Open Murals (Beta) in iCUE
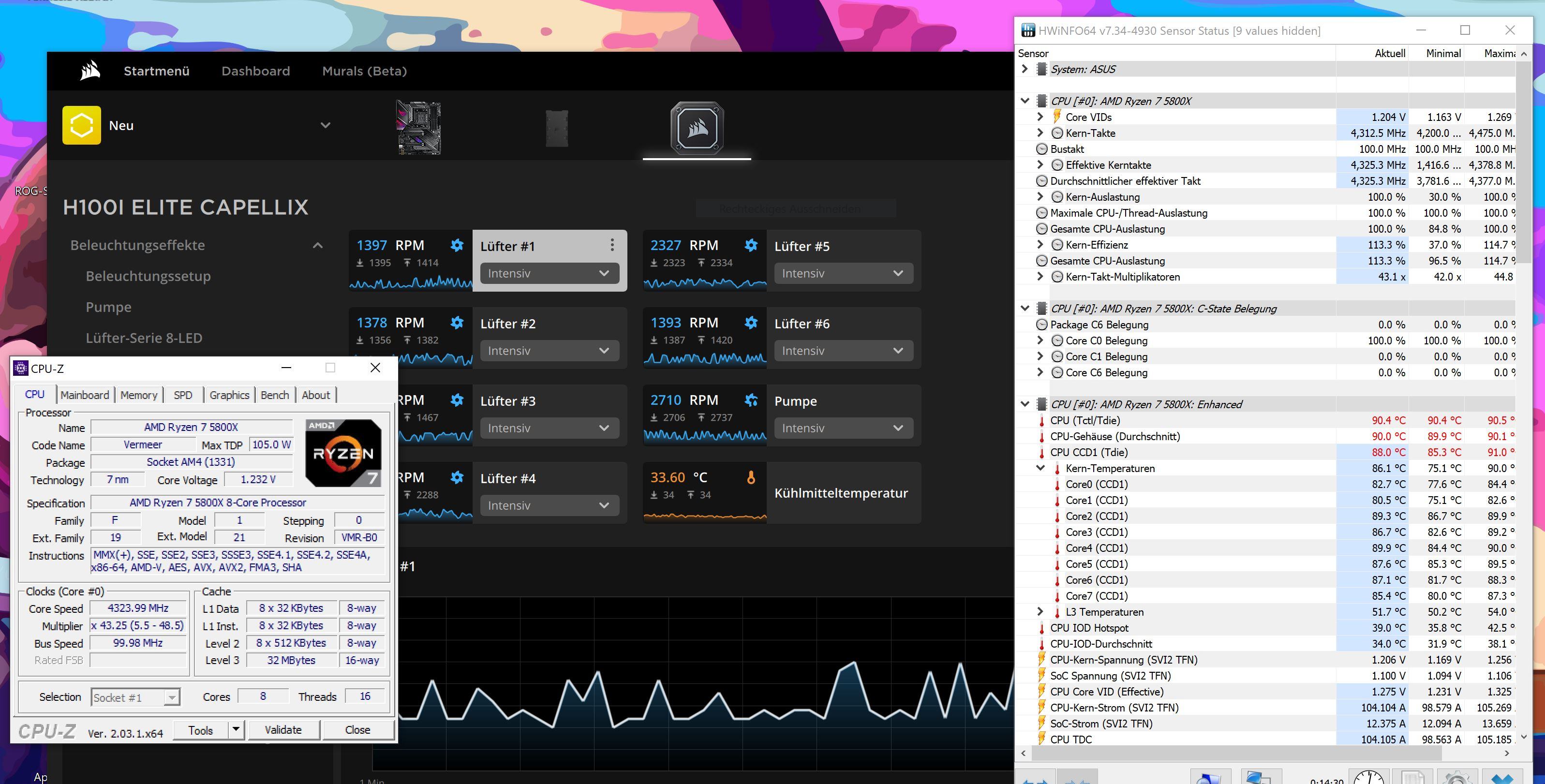 [365, 71]
